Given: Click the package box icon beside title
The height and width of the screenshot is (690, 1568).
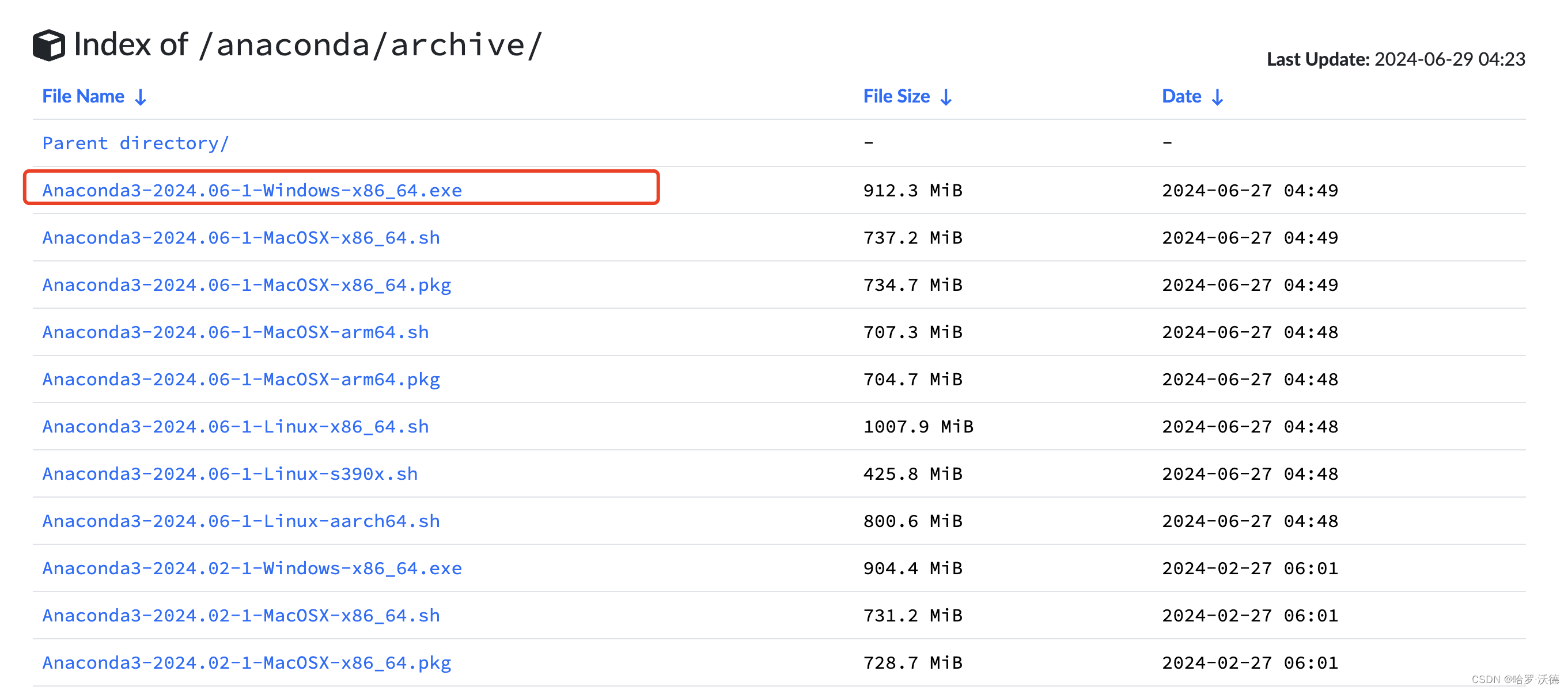Looking at the screenshot, I should pos(49,45).
